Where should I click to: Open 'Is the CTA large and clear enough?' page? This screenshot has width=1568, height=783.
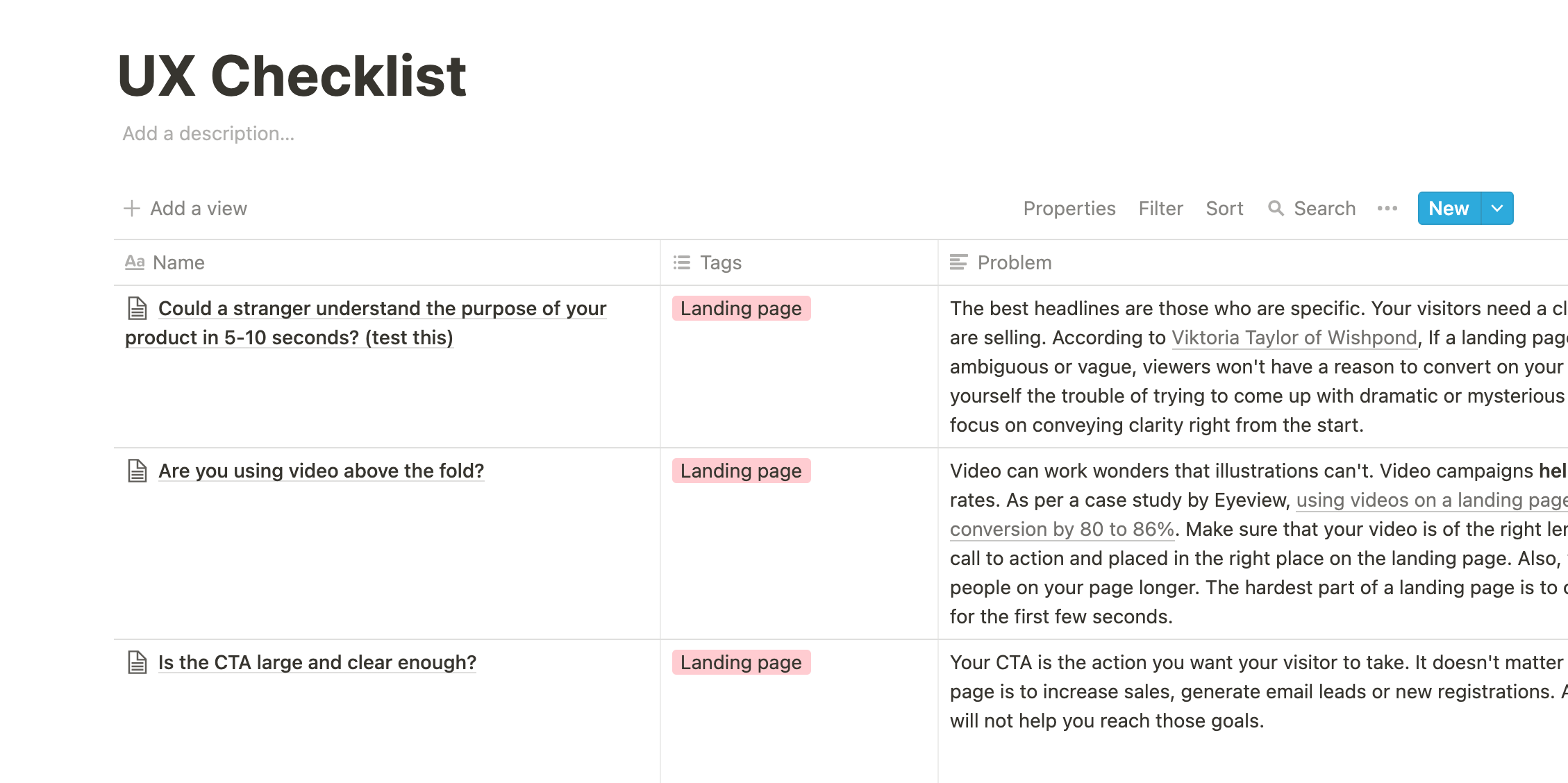point(317,662)
